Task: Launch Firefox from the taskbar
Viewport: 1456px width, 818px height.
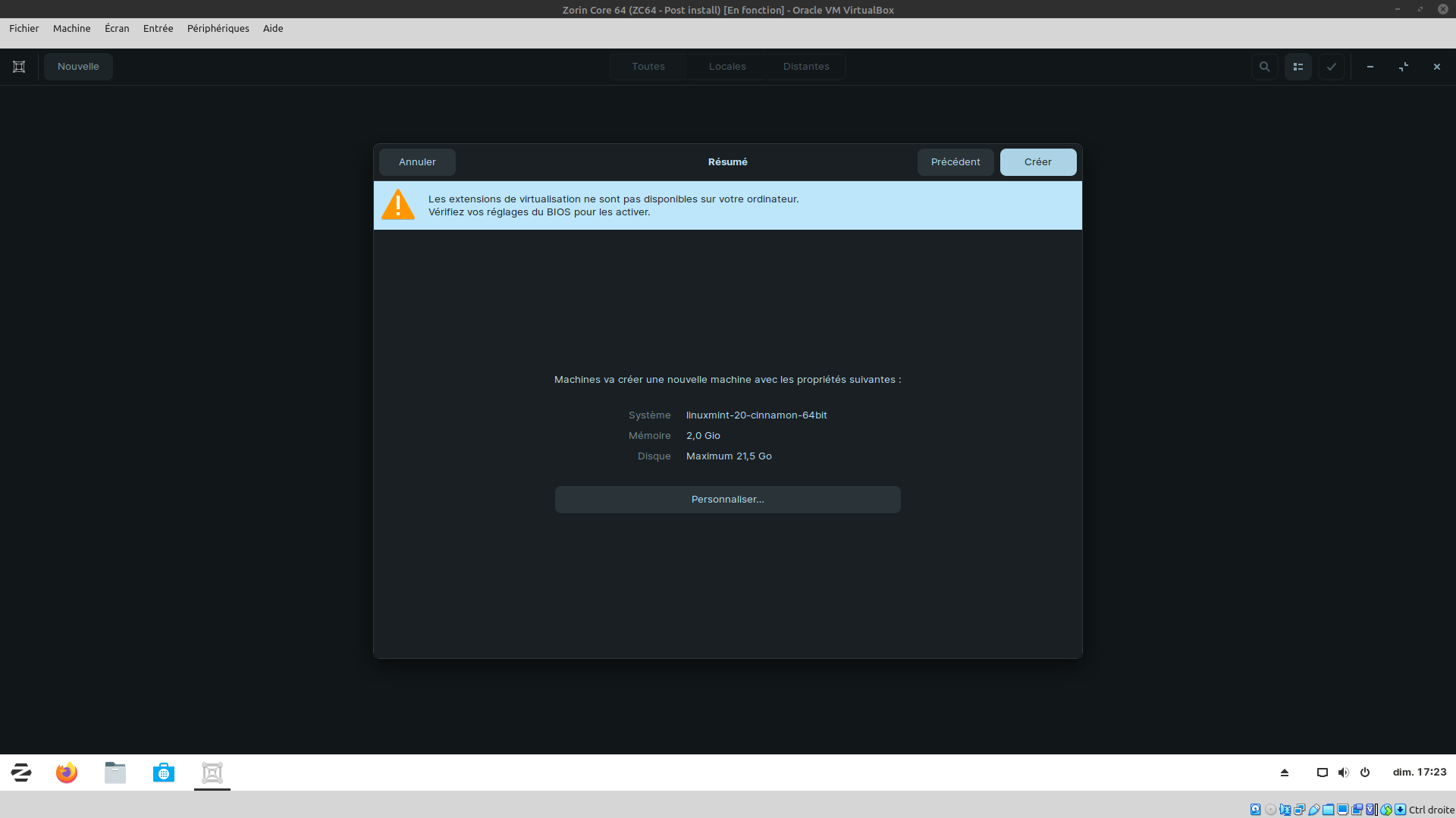Action: click(67, 773)
